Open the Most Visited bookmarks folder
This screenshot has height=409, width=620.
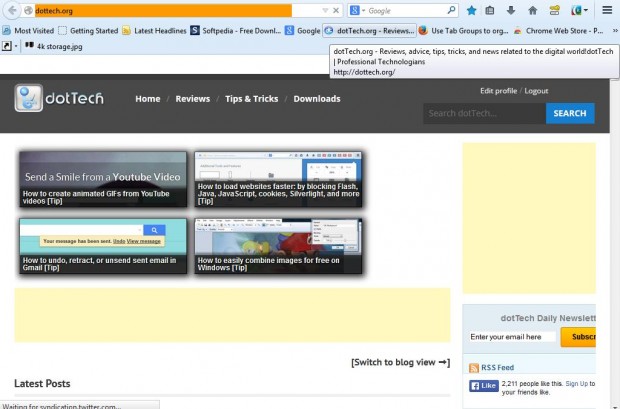[x=28, y=30]
